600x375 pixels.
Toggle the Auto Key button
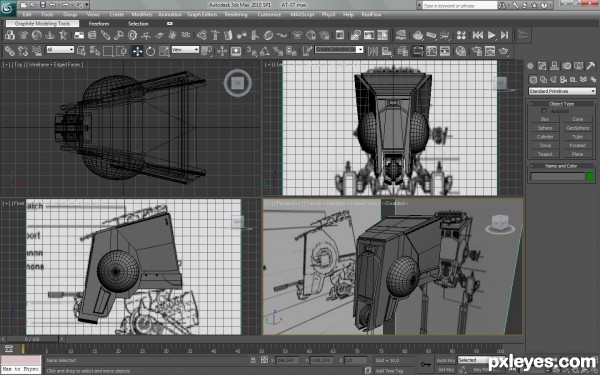446,360
